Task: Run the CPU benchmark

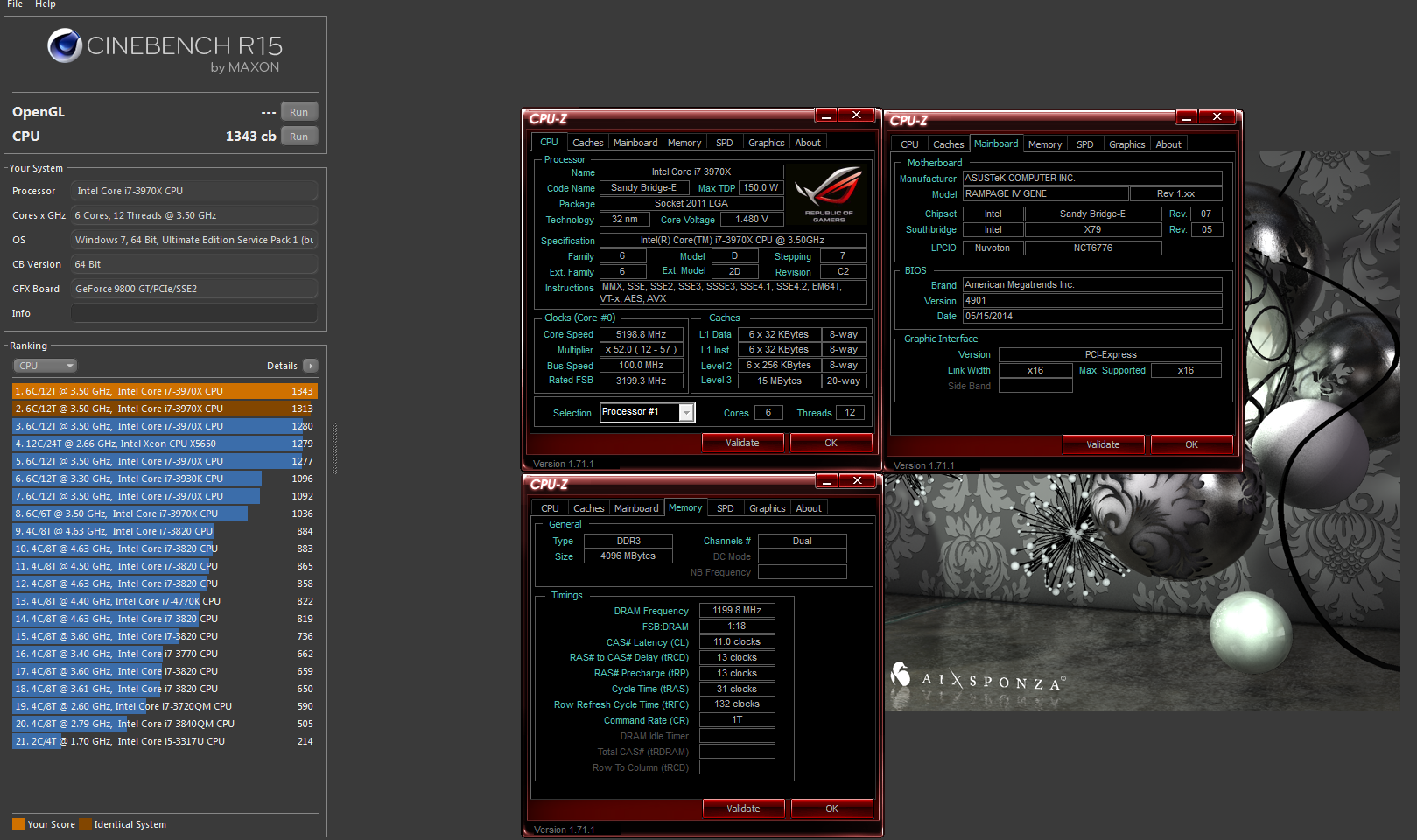Action: coord(299,136)
